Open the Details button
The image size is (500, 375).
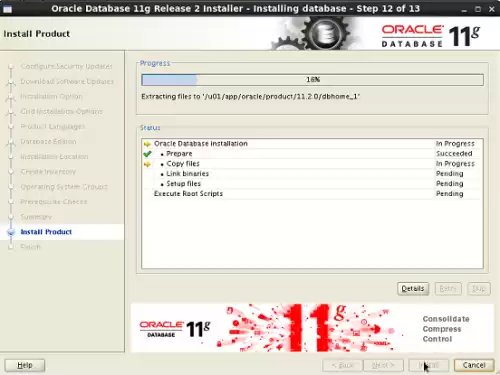413,289
